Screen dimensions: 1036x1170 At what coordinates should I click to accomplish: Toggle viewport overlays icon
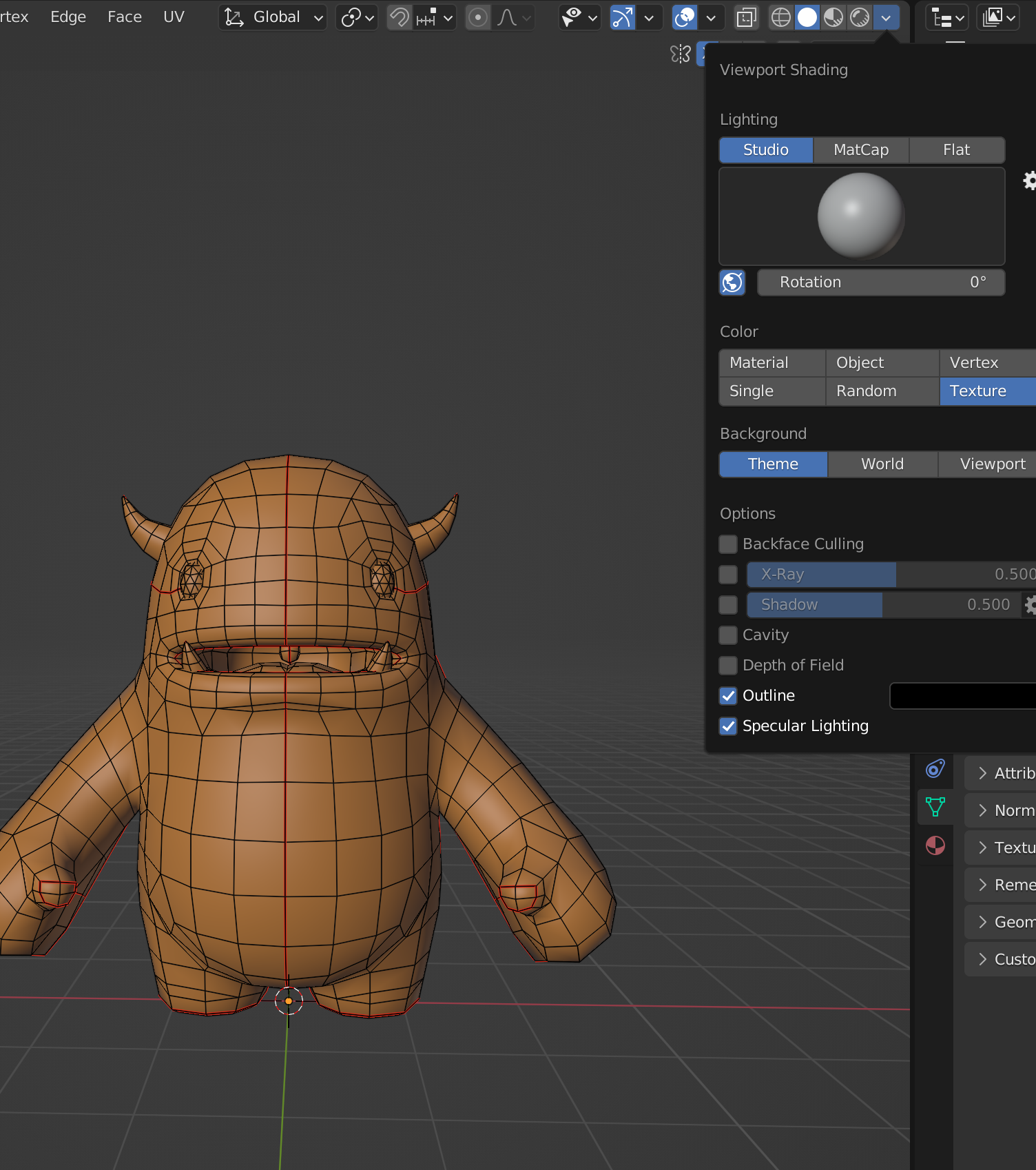684,17
